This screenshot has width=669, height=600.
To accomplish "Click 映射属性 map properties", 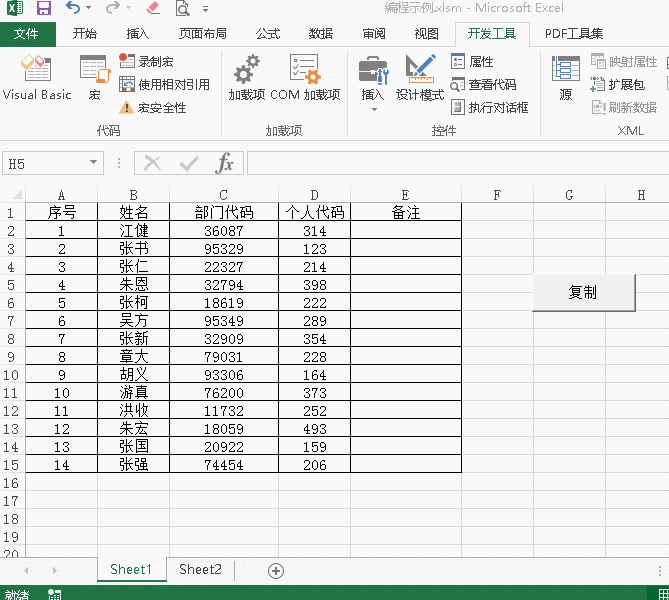I will pos(624,61).
